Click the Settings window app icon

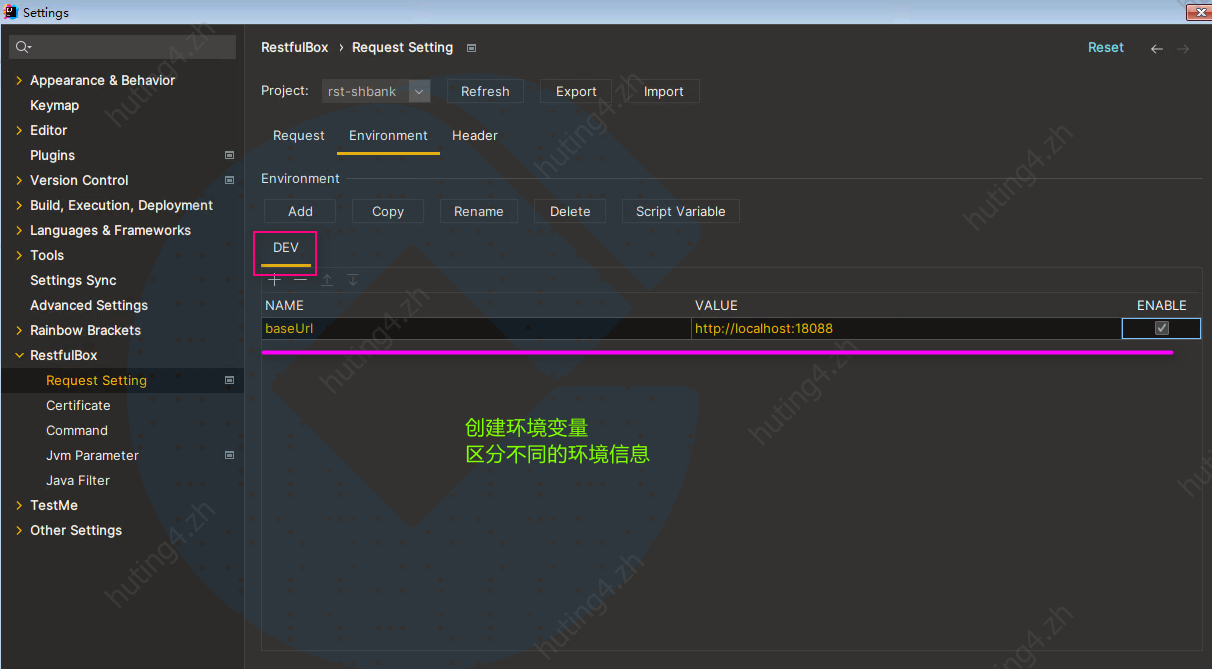pyautogui.click(x=11, y=12)
